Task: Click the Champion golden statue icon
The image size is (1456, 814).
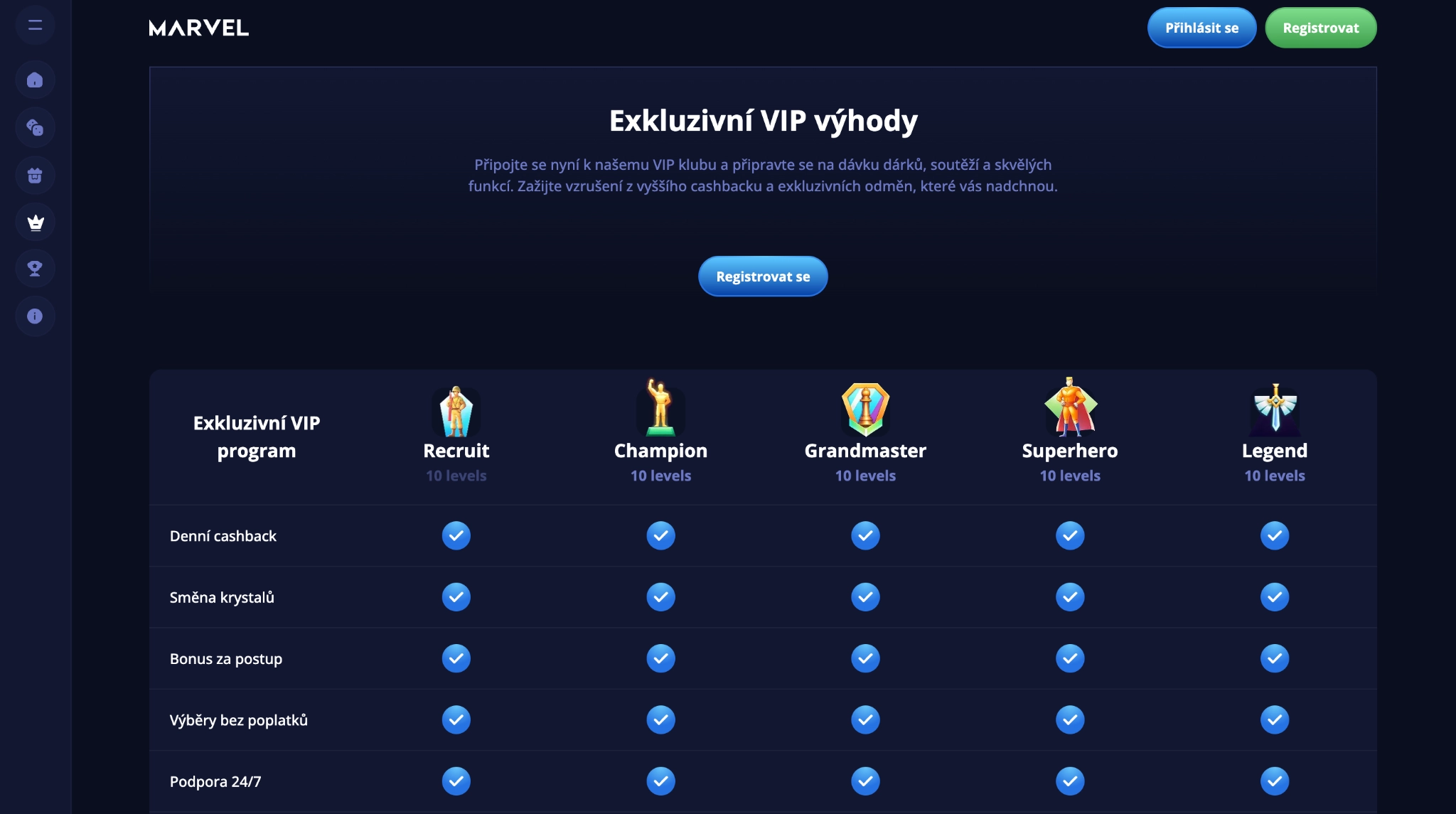Action: coord(660,407)
